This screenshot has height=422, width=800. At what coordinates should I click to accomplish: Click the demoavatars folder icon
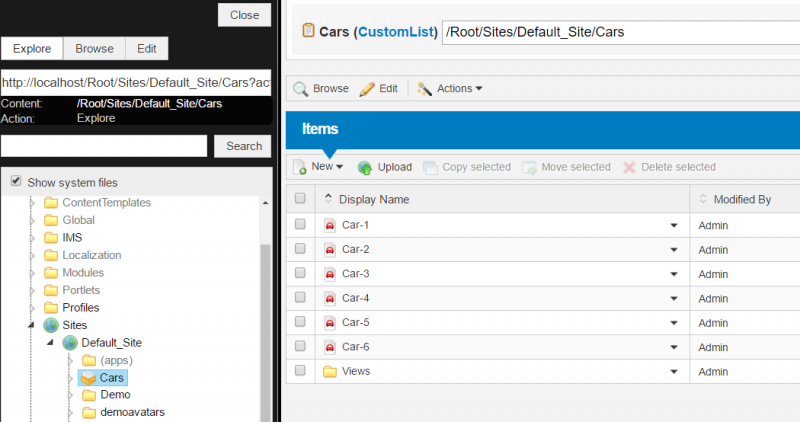89,412
